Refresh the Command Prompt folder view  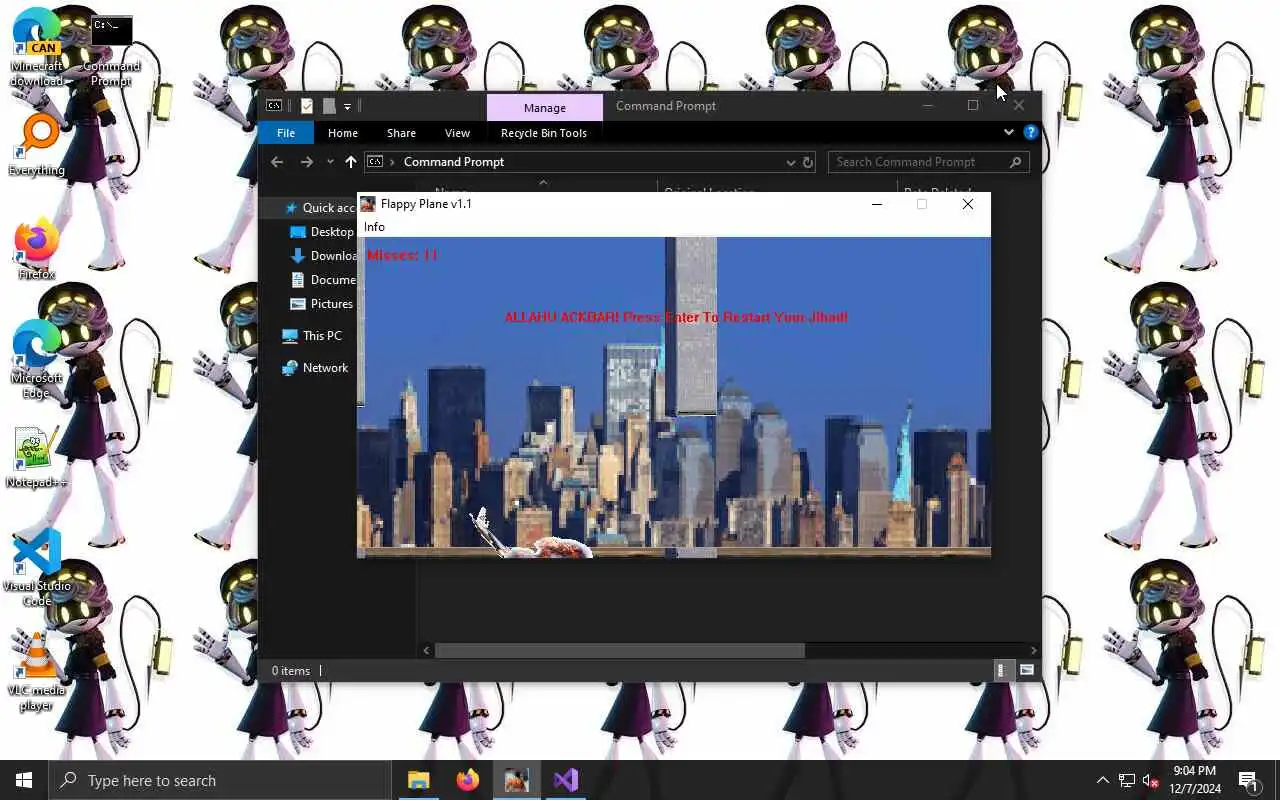point(808,162)
